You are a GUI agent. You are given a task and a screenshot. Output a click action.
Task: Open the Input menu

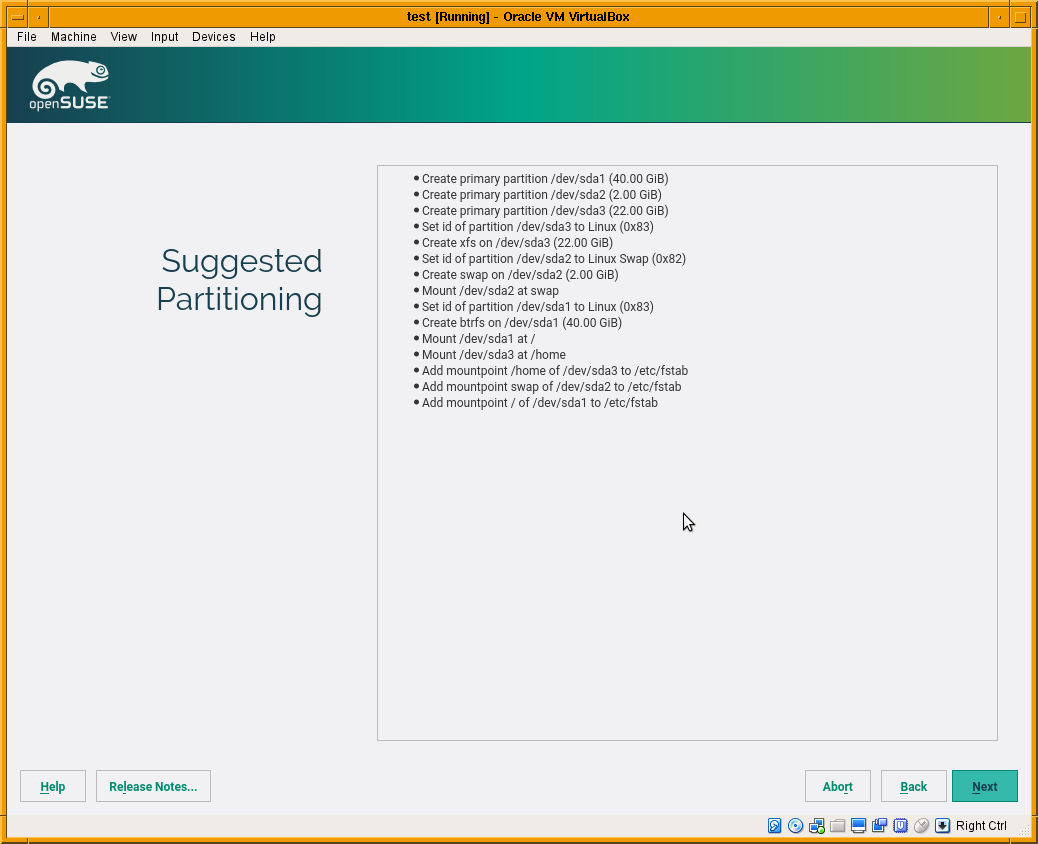tap(165, 37)
